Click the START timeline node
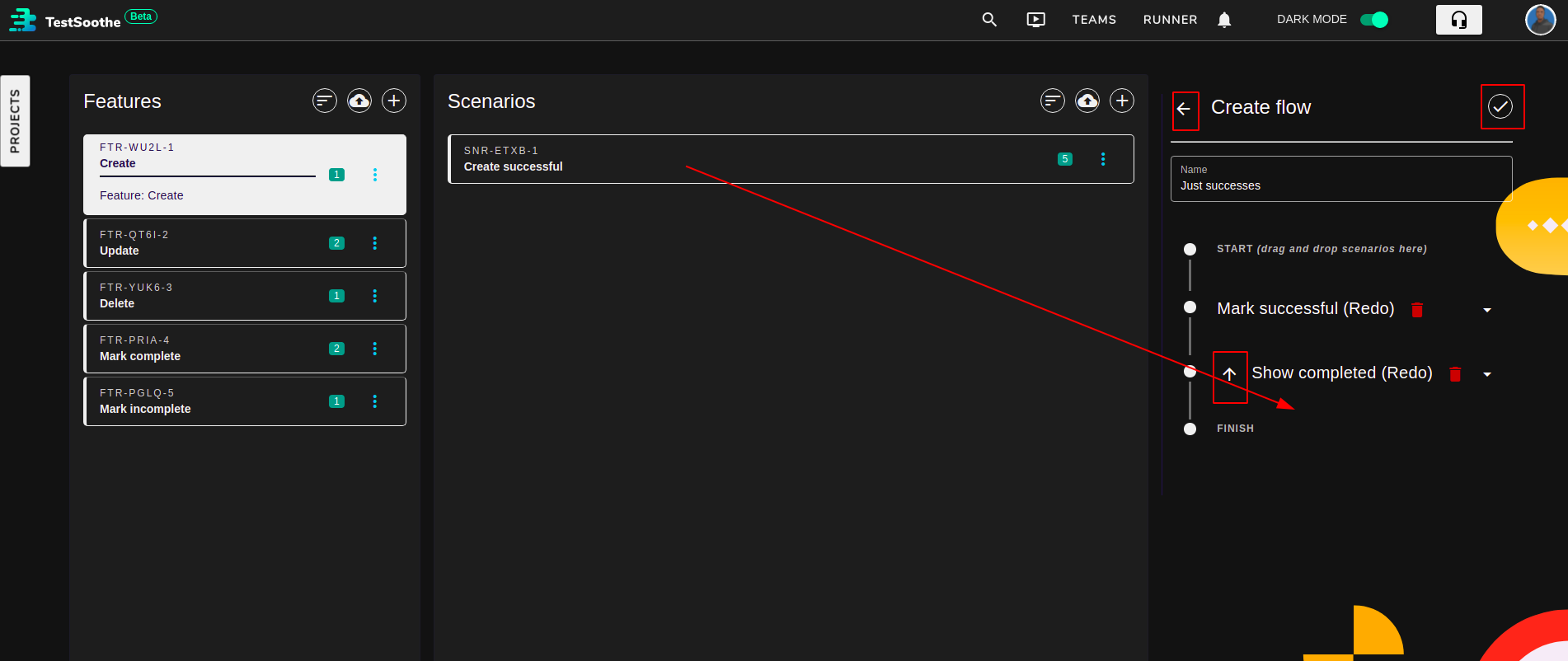This screenshot has width=1568, height=661. point(1190,249)
